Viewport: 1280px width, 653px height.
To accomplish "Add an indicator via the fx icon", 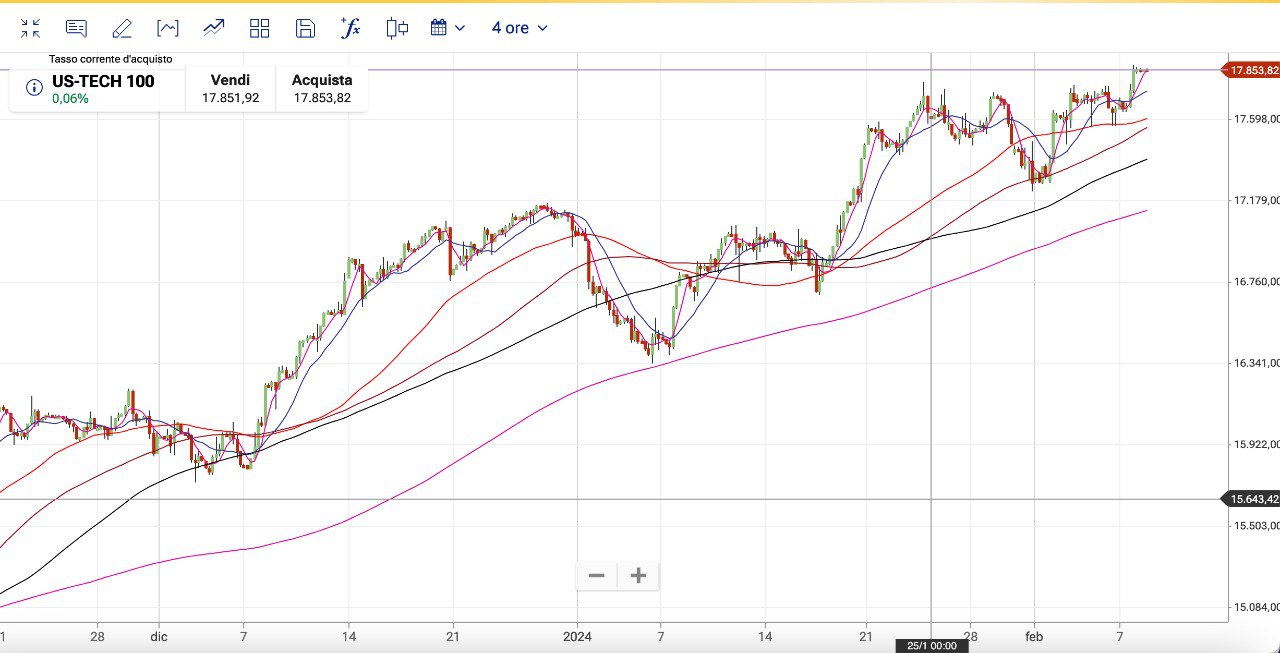I will (x=351, y=28).
